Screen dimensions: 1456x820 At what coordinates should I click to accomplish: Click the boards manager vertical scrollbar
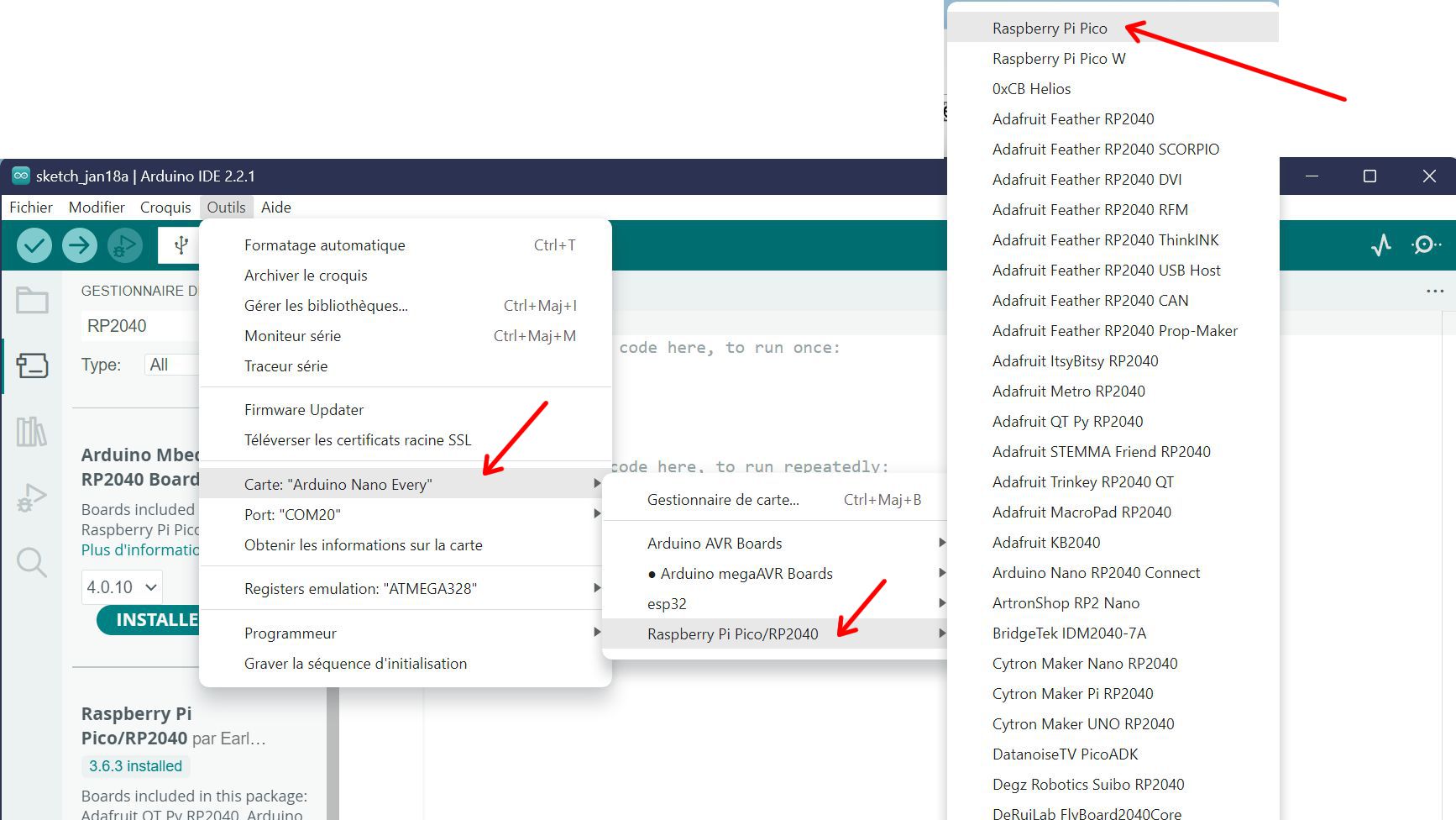(x=333, y=754)
